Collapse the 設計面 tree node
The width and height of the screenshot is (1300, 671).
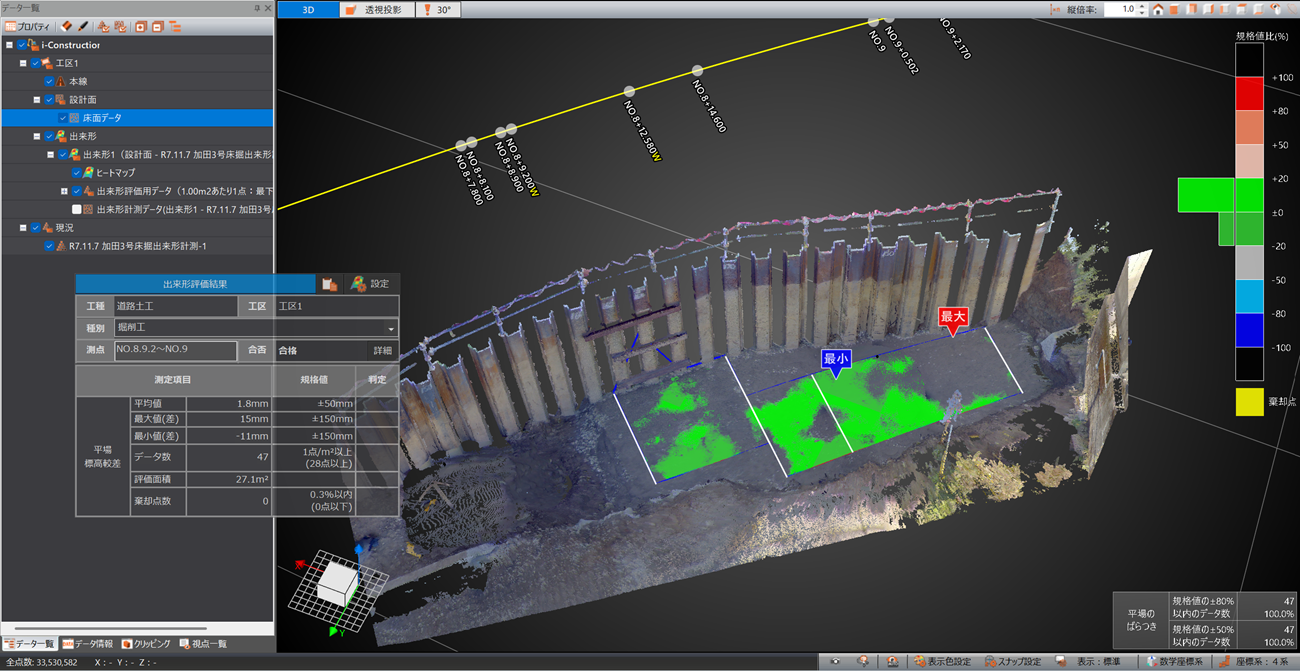37,100
